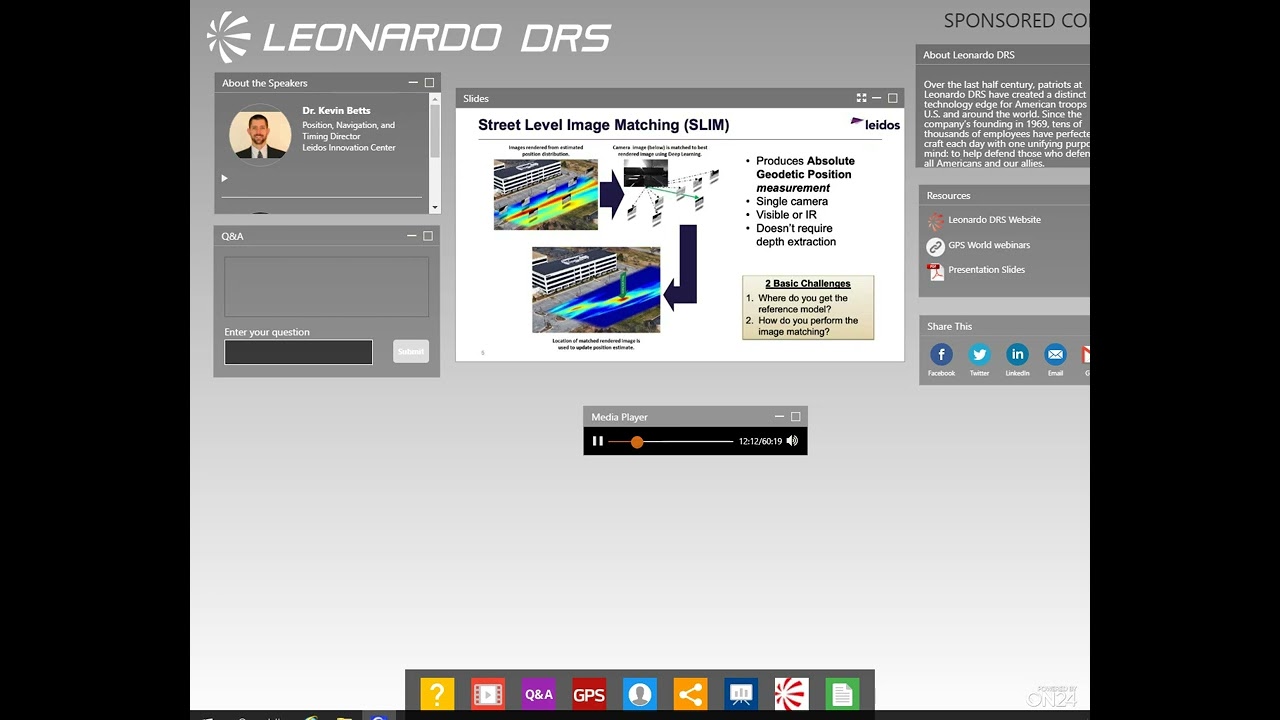Viewport: 1280px width, 720px height.
Task: Open the Leonardo DRS Website link
Action: (x=994, y=220)
